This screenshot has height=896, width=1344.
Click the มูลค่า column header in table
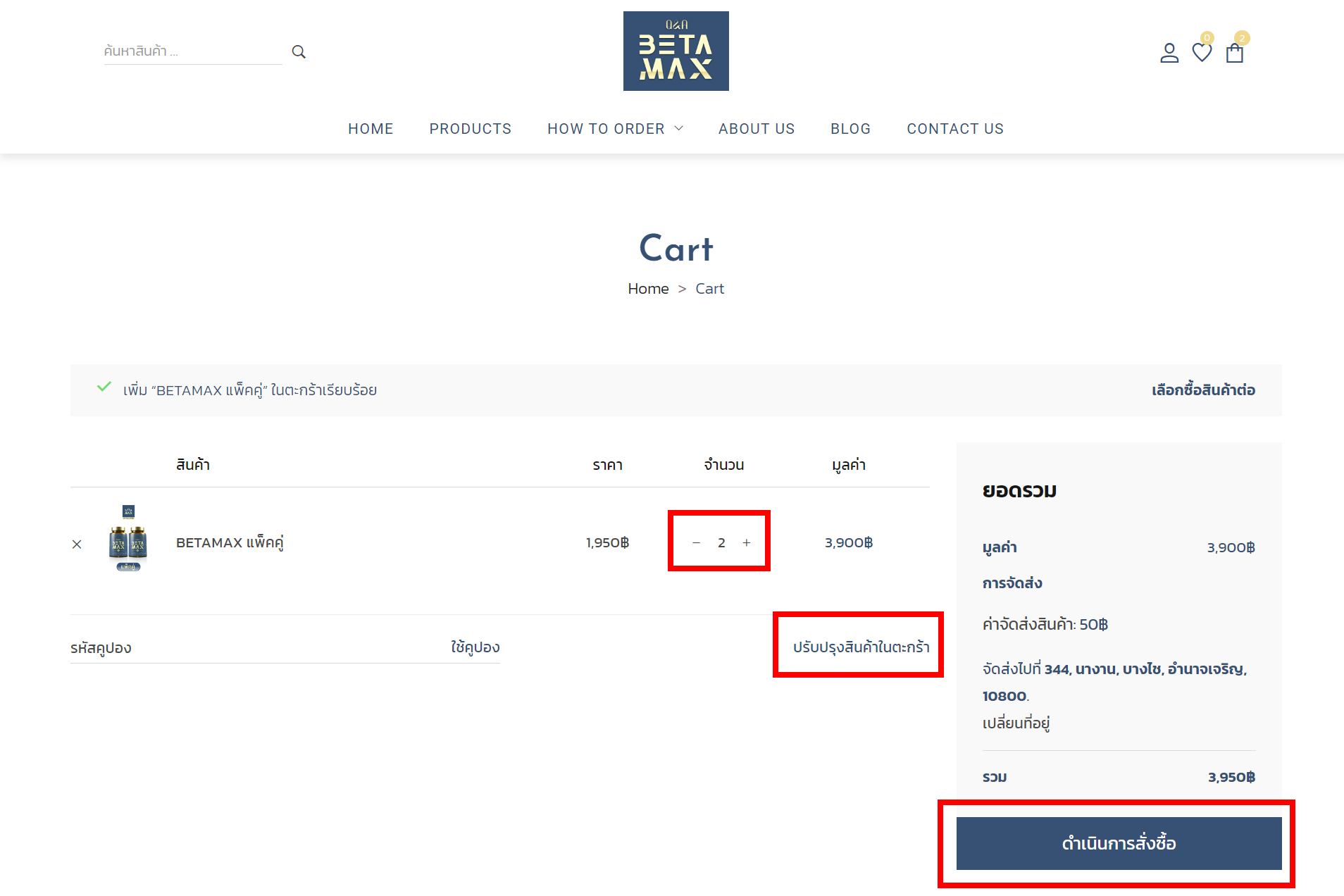[x=849, y=464]
